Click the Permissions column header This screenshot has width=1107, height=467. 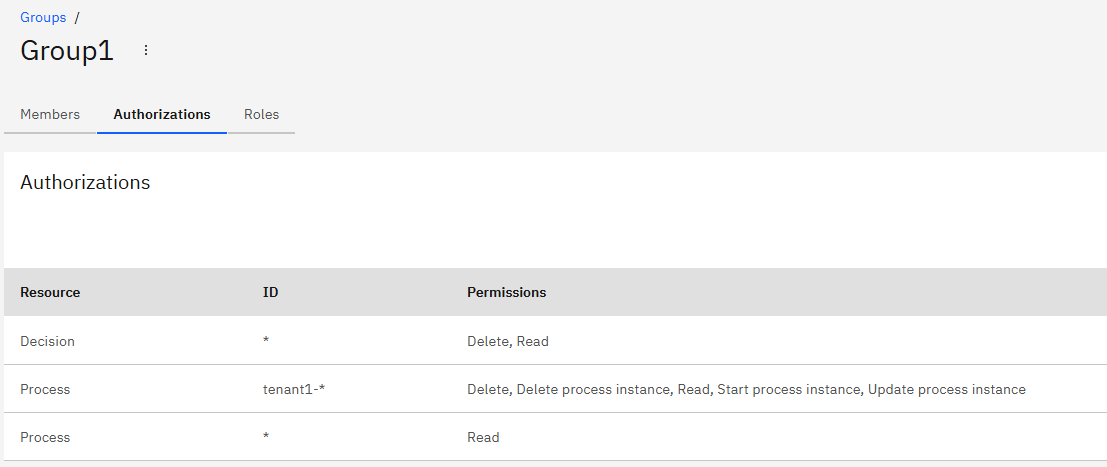[x=506, y=293]
